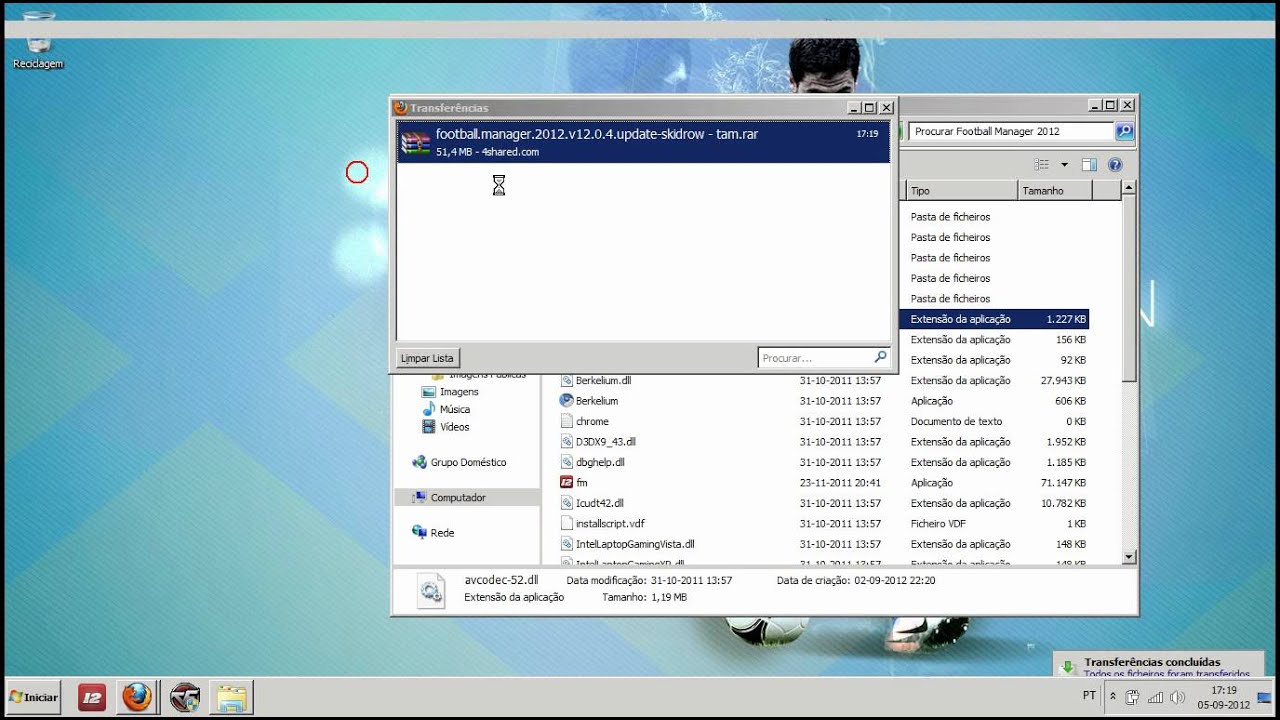The height and width of the screenshot is (720, 1280).
Task: Select the Vídeos library in navigation pane
Action: [x=446, y=427]
